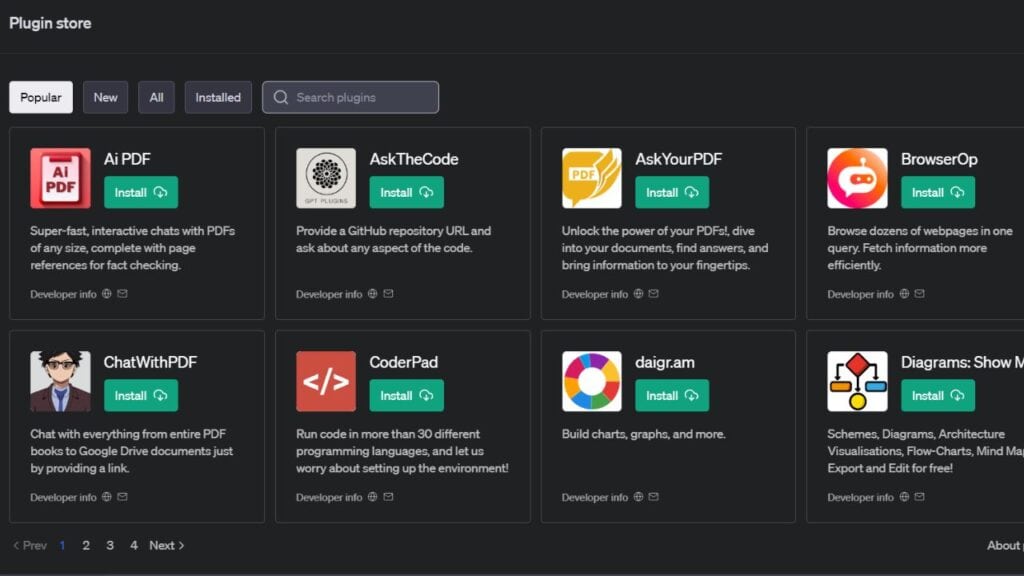Go to page 2
Screen dimensions: 1024x576
(86, 545)
